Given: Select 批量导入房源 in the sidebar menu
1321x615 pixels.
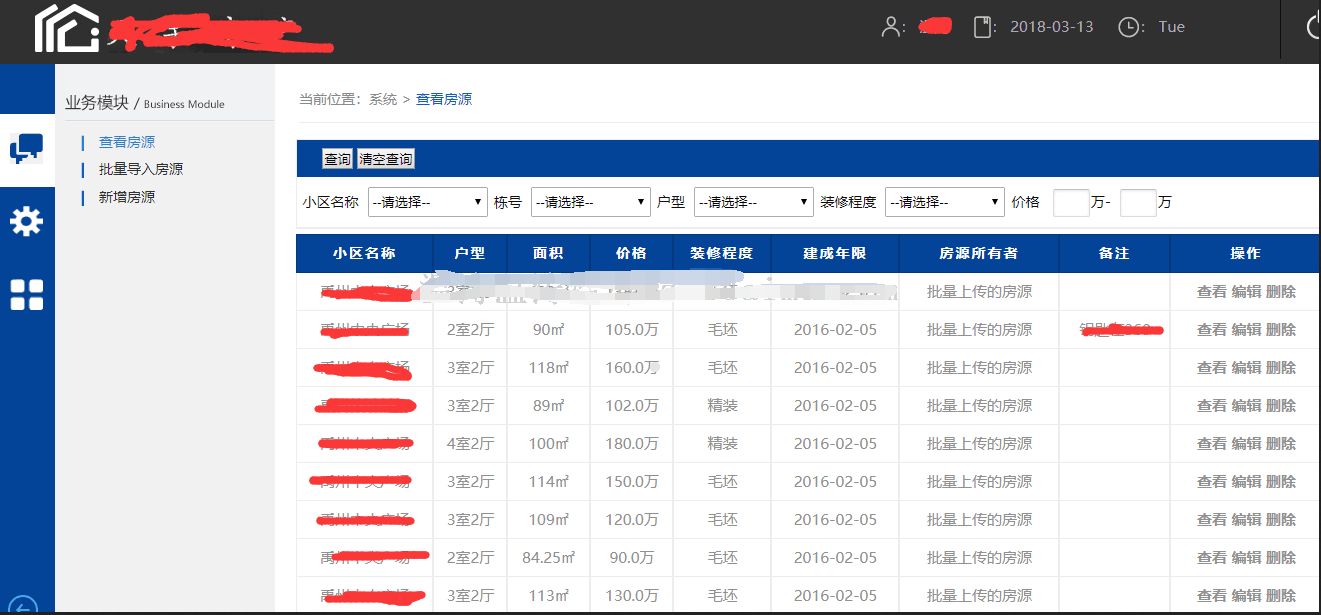Looking at the screenshot, I should [x=141, y=170].
